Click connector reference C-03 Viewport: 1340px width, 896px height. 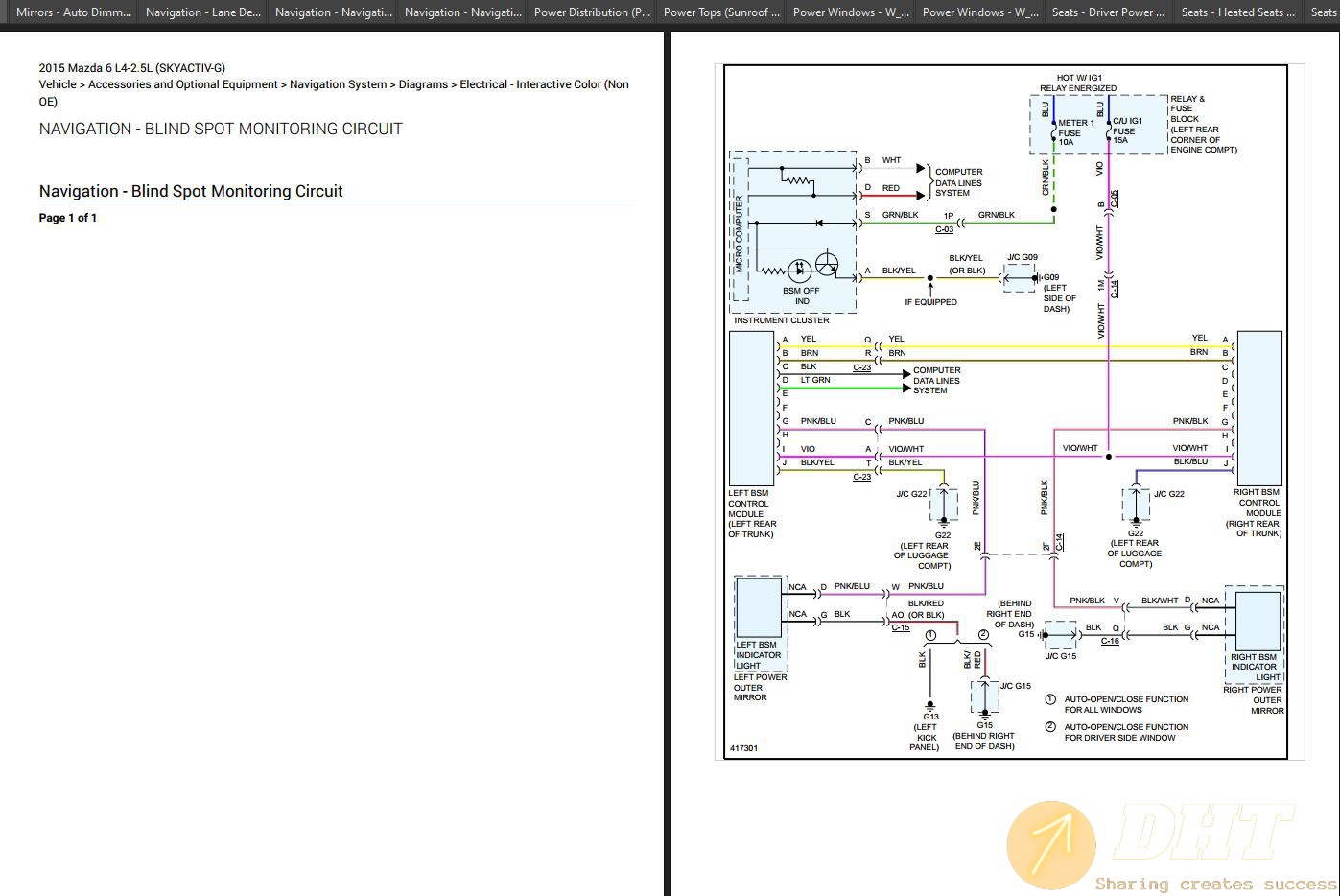click(944, 229)
